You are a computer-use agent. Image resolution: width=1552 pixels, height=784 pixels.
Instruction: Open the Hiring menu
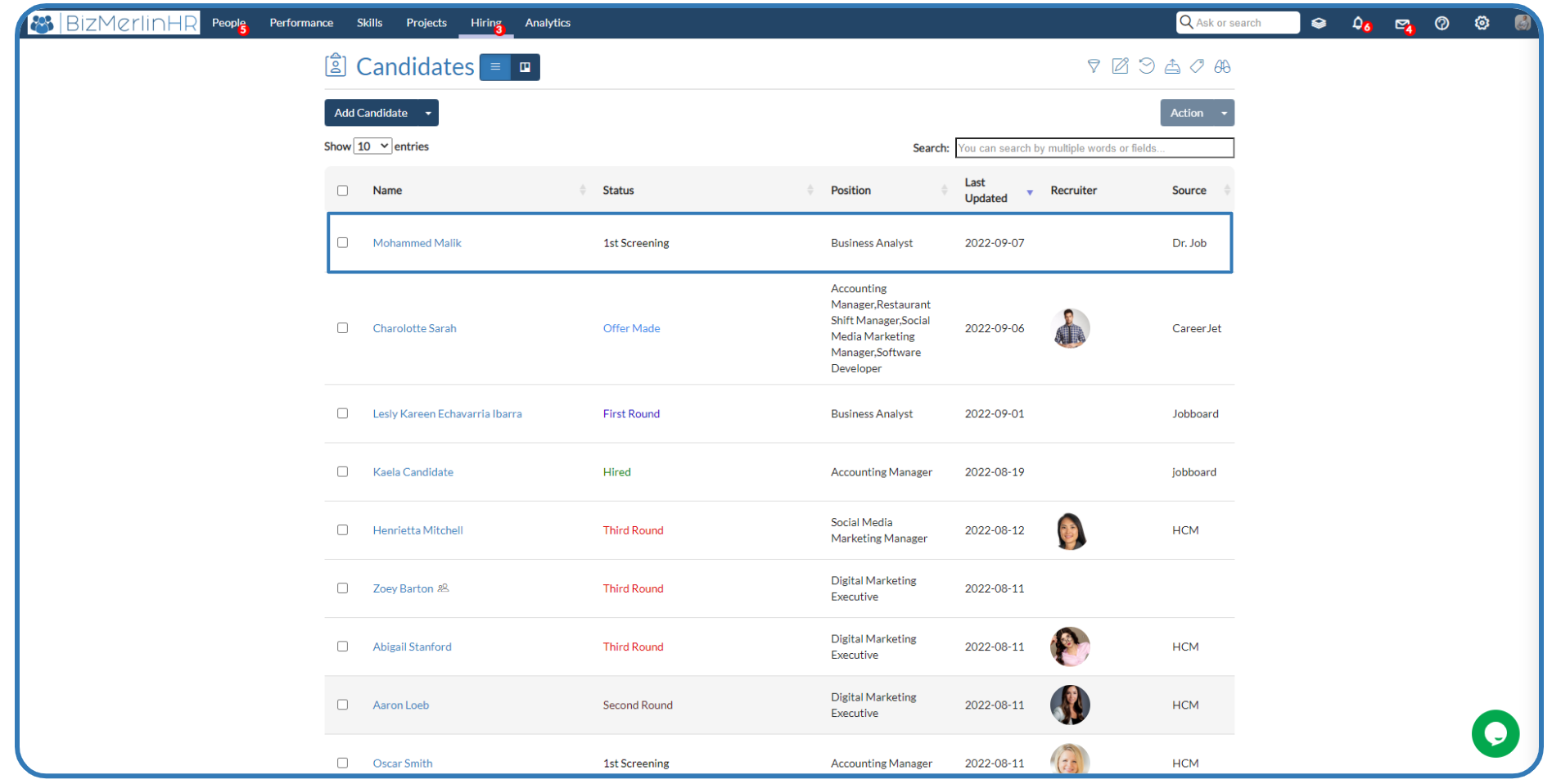coord(485,23)
